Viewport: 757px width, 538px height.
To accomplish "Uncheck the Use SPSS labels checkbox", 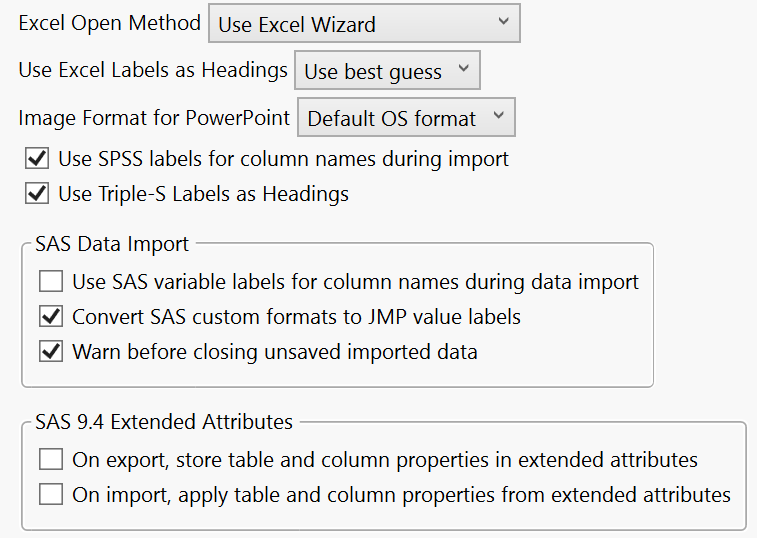I will pyautogui.click(x=37, y=158).
